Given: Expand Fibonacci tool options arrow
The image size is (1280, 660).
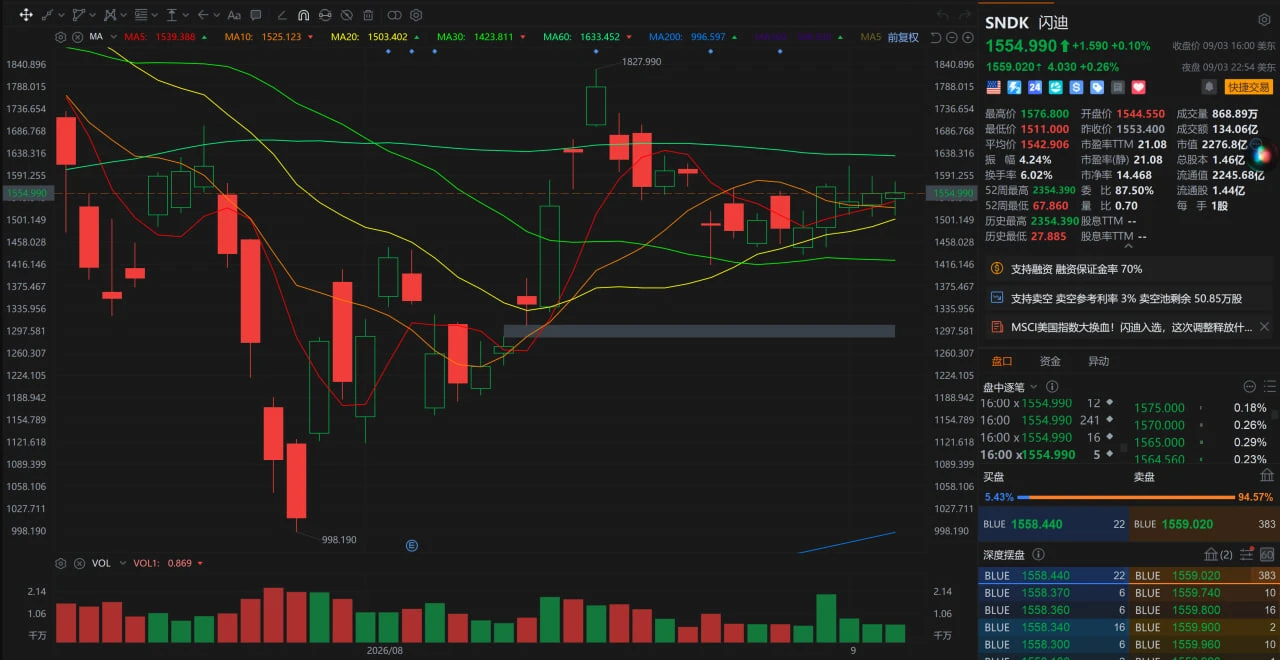Looking at the screenshot, I should point(154,15).
